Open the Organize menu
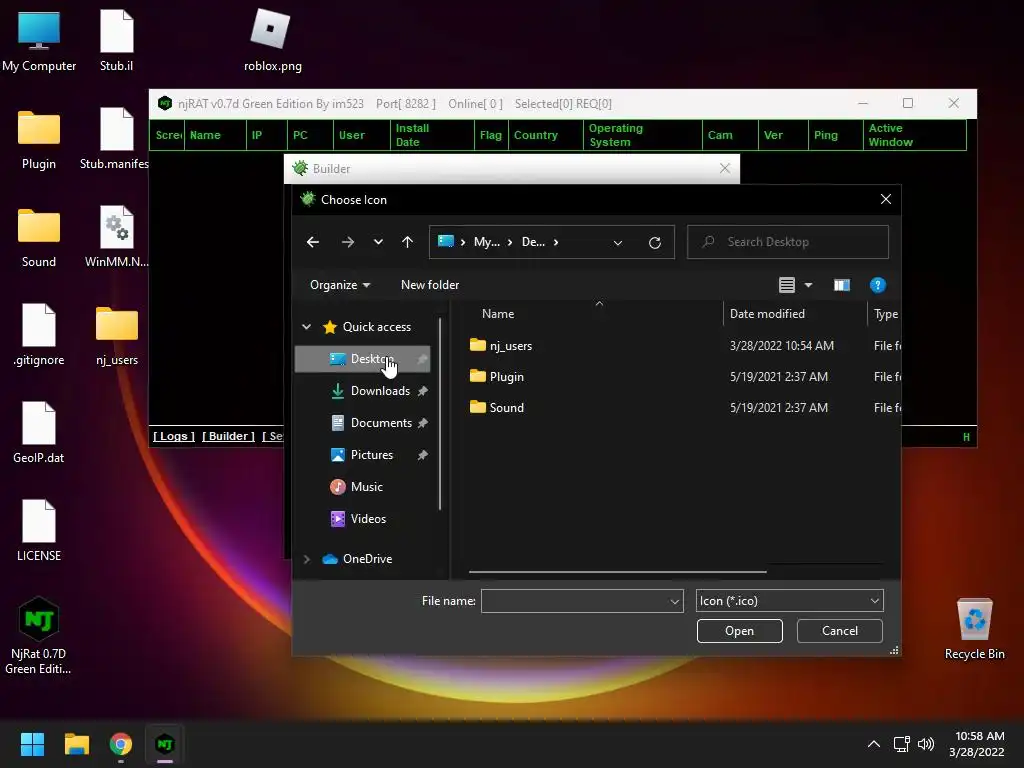The height and width of the screenshot is (768, 1024). click(340, 285)
